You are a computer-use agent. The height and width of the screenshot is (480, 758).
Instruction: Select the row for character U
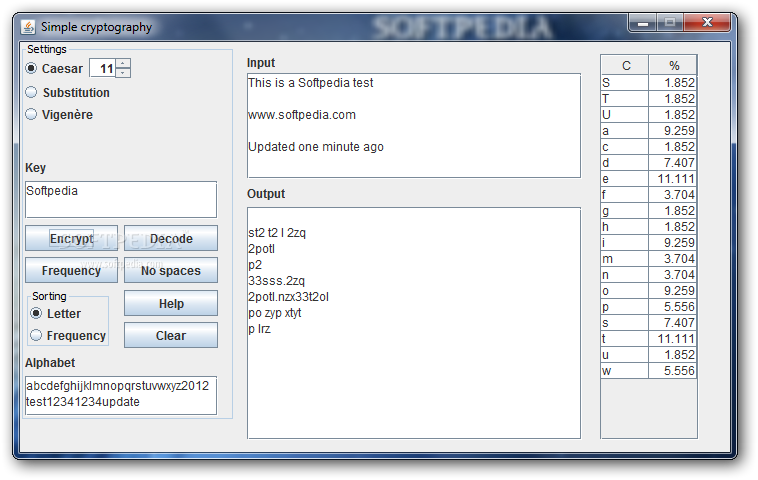point(649,115)
